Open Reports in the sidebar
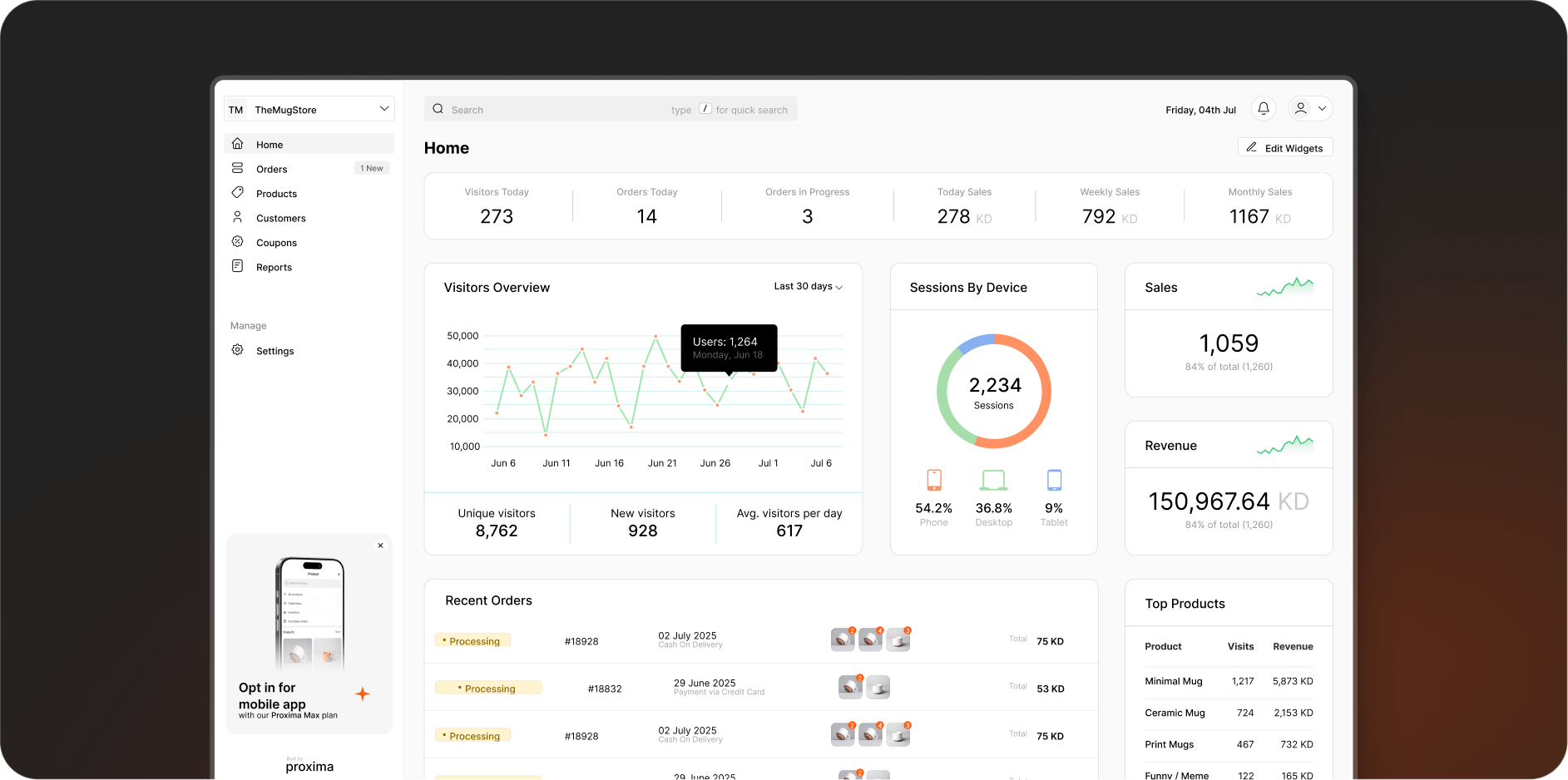 coord(309,267)
